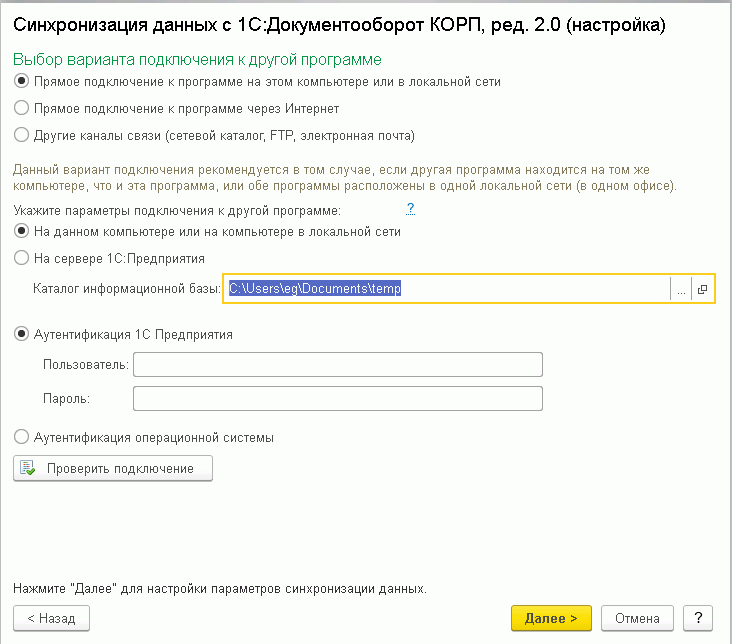Cancel setup with 'Отмена' button
The height and width of the screenshot is (644, 732).
(637, 618)
